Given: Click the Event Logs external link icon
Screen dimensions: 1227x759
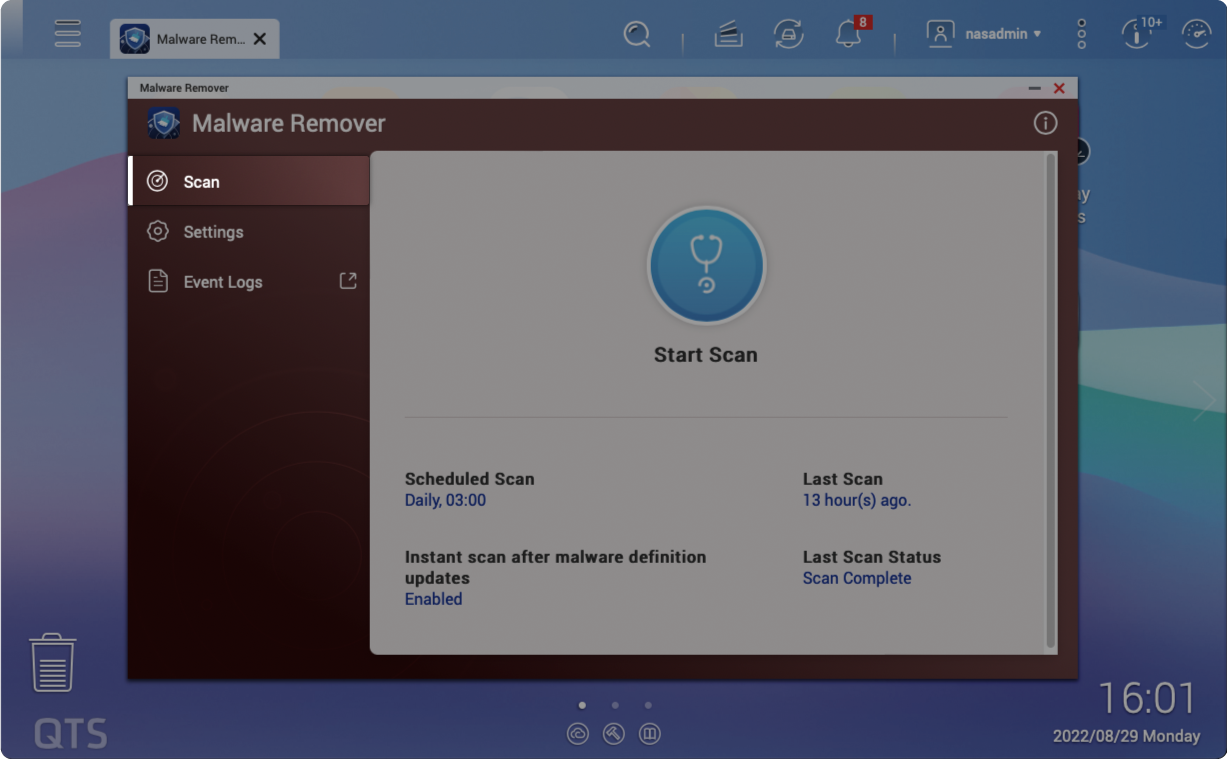Looking at the screenshot, I should pyautogui.click(x=348, y=281).
